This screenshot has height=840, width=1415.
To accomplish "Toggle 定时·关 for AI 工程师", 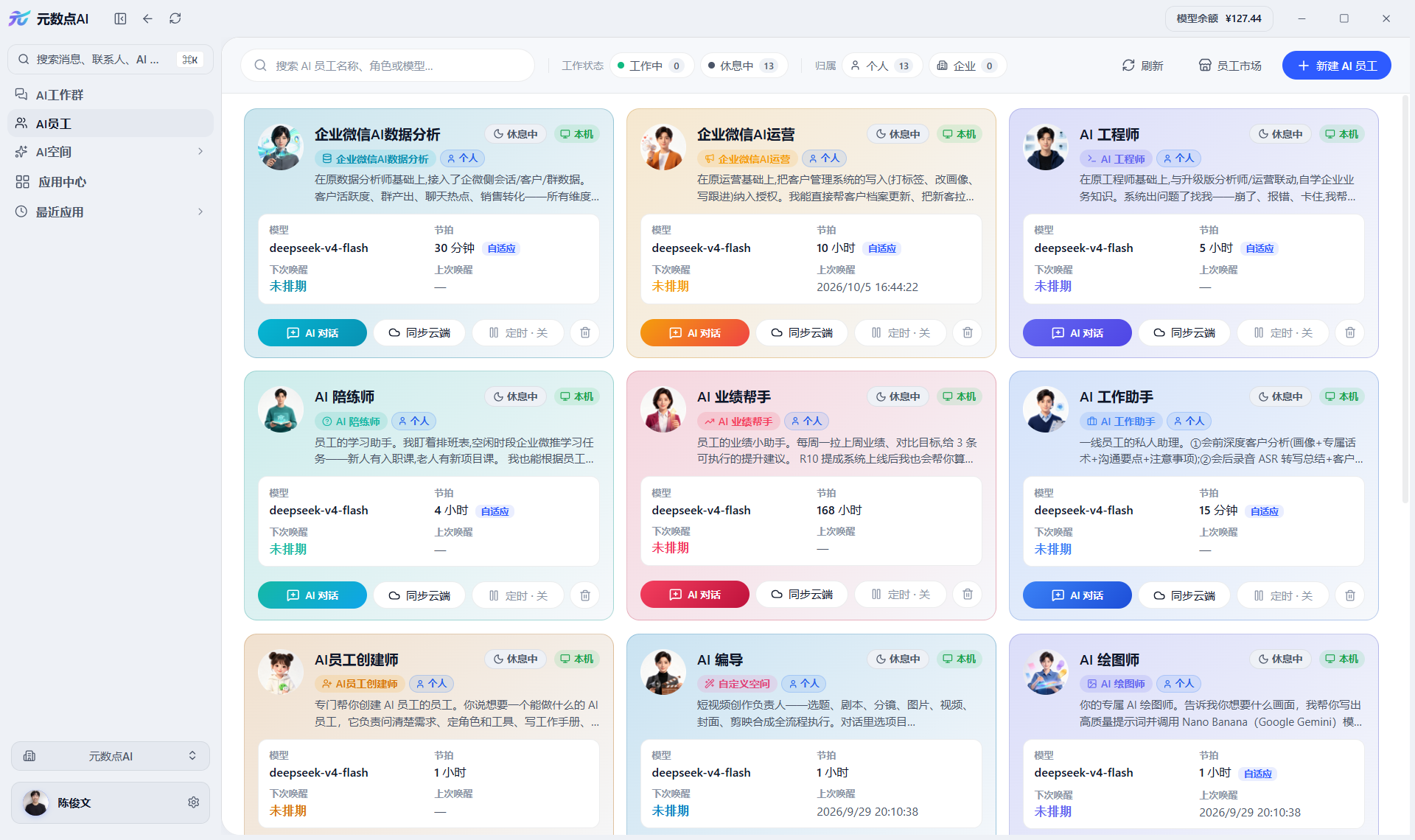I will pyautogui.click(x=1283, y=333).
